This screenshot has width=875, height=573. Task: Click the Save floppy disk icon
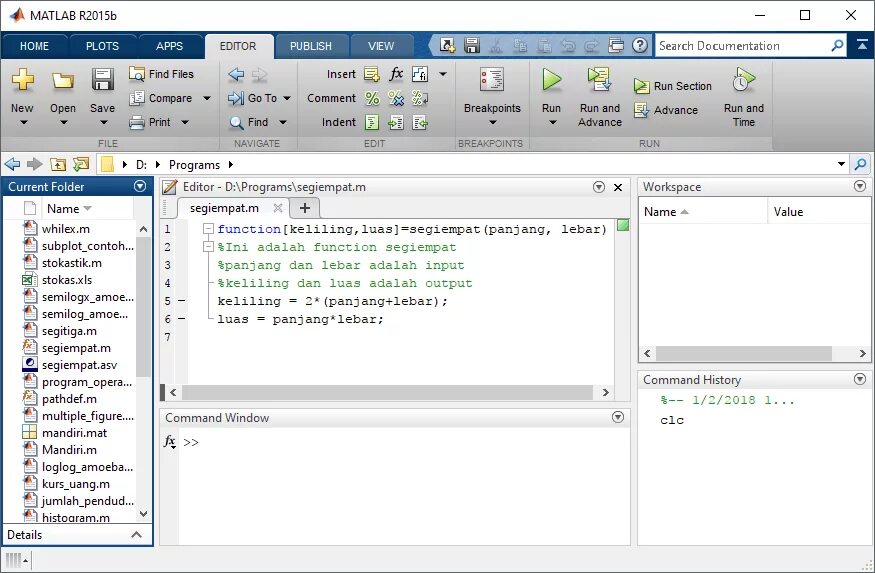pos(103,80)
